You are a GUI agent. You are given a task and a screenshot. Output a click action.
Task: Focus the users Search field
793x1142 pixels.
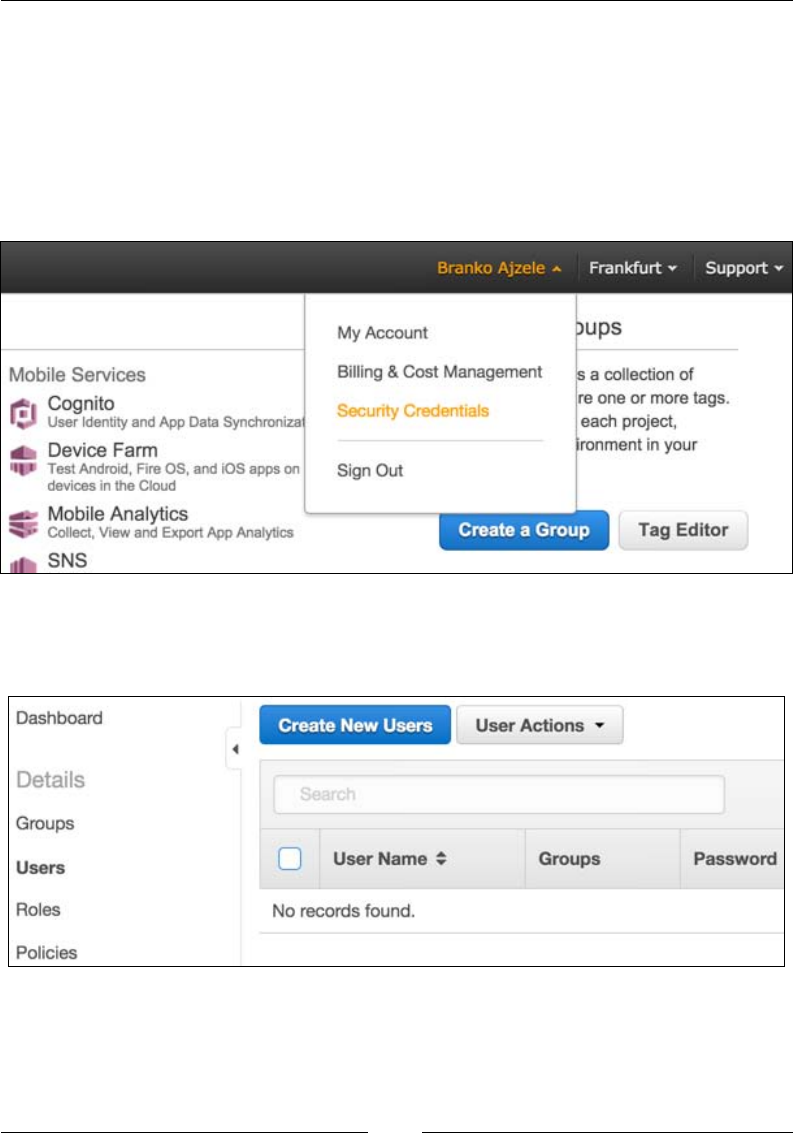point(498,794)
